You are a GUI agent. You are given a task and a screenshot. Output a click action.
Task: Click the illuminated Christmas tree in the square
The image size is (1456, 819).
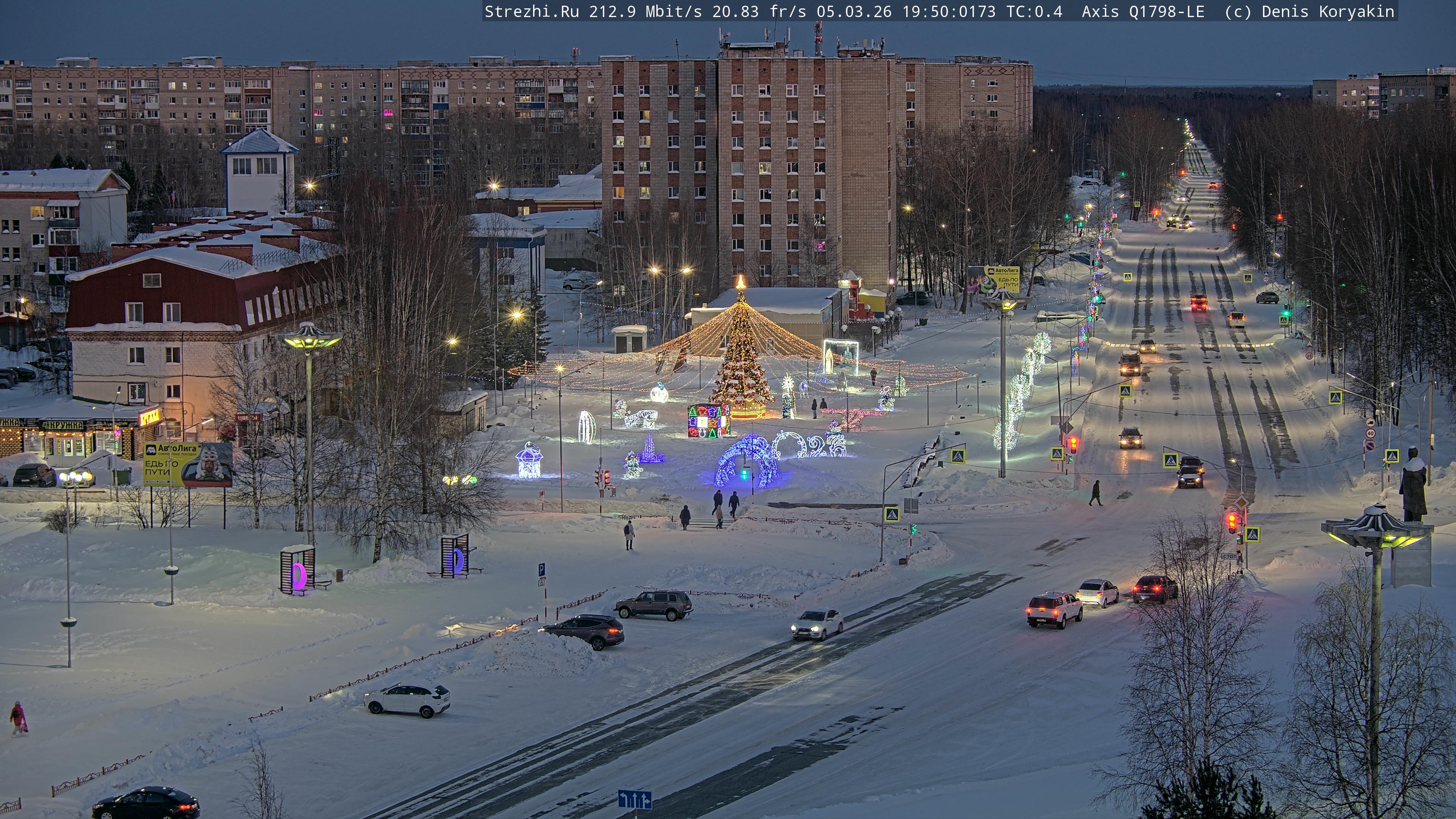[x=741, y=362]
